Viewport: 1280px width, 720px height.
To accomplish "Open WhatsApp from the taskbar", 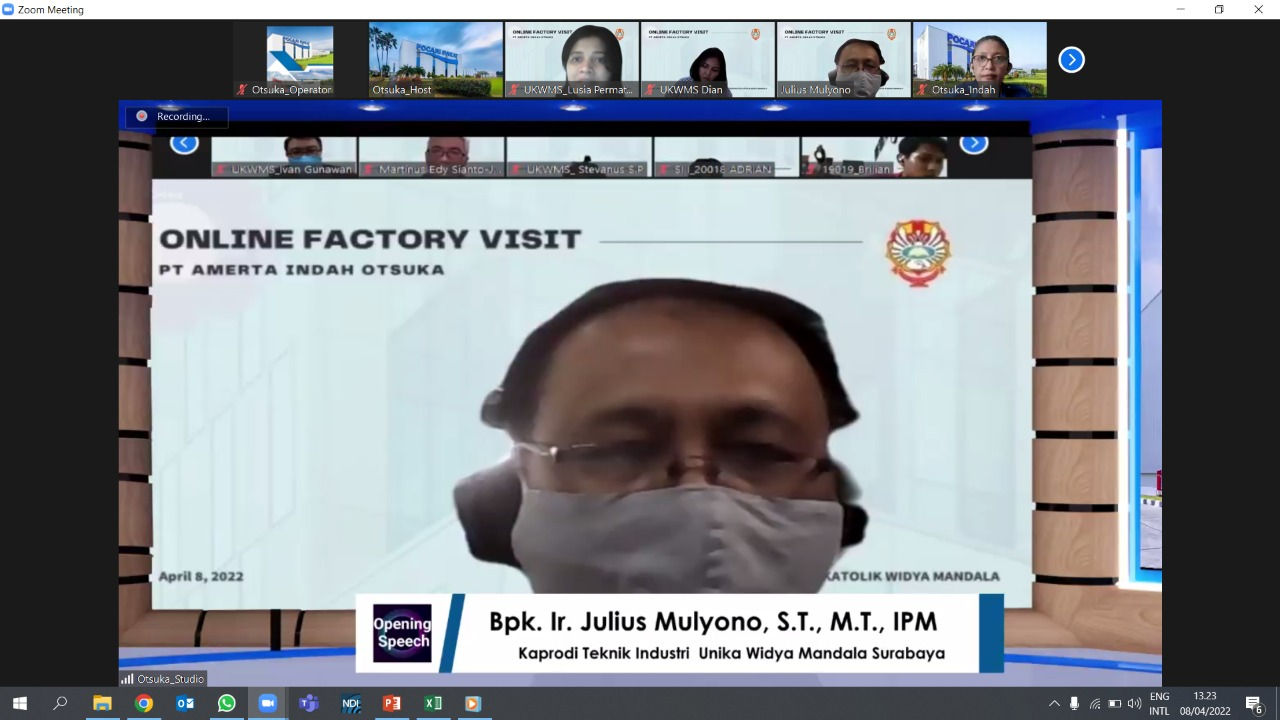I will pos(226,703).
